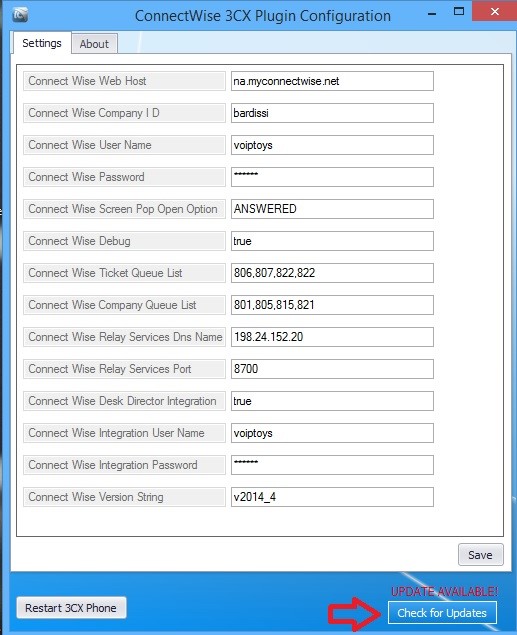Click the 'Connect Wise Company I D' label
This screenshot has height=635, width=517.
[x=124, y=113]
